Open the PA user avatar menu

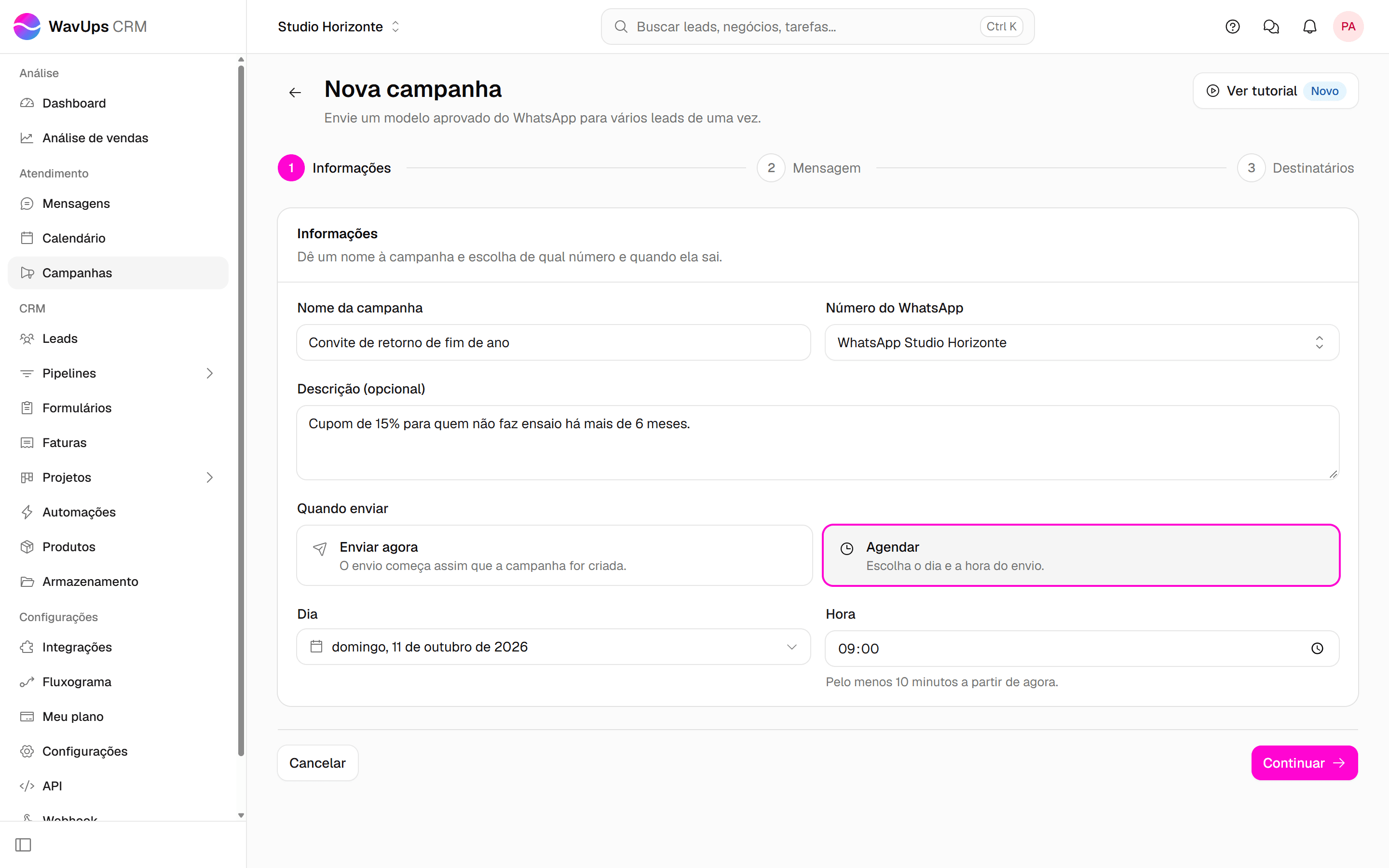1348,27
